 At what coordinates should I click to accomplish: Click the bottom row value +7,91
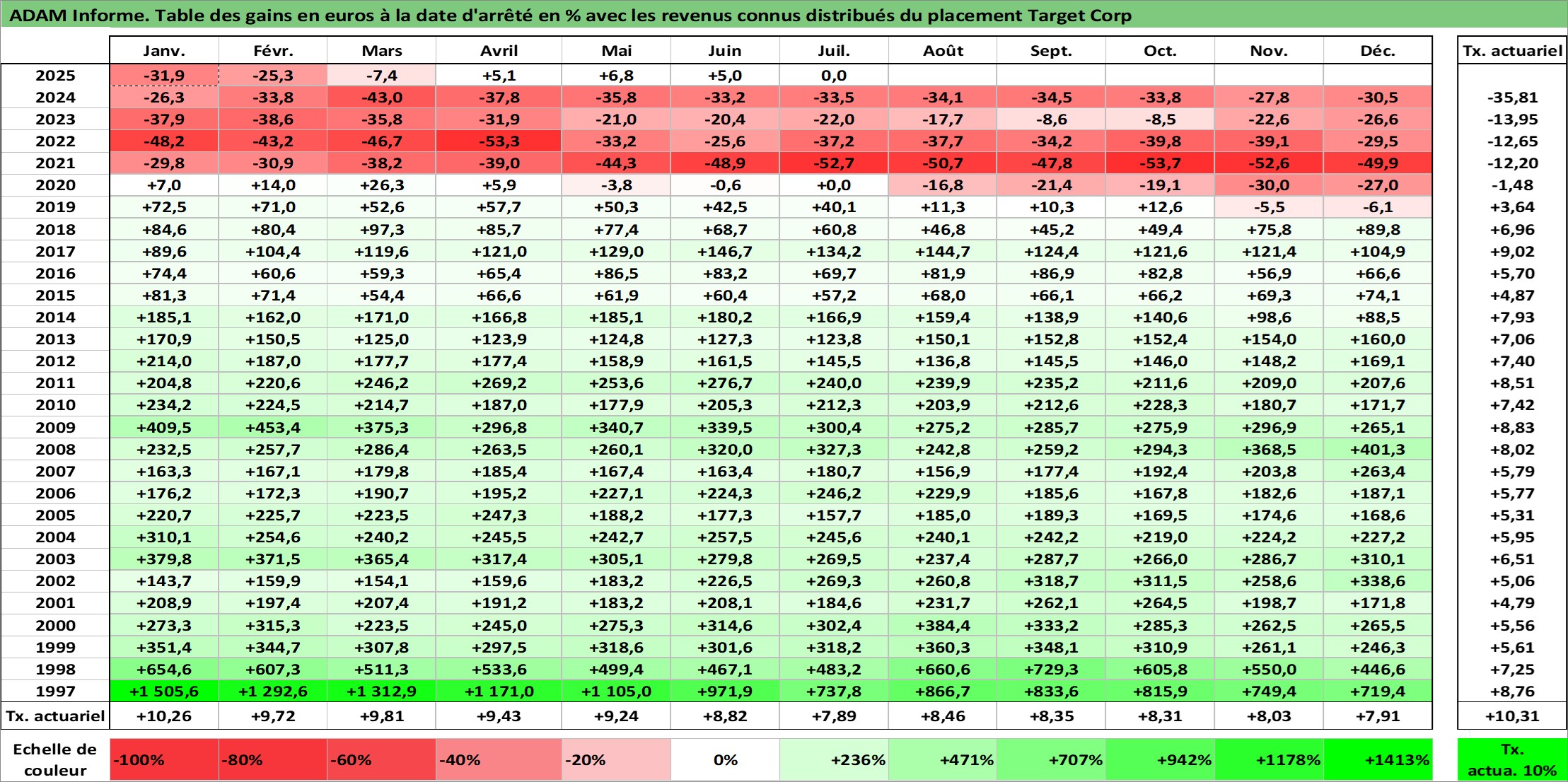pos(1378,716)
